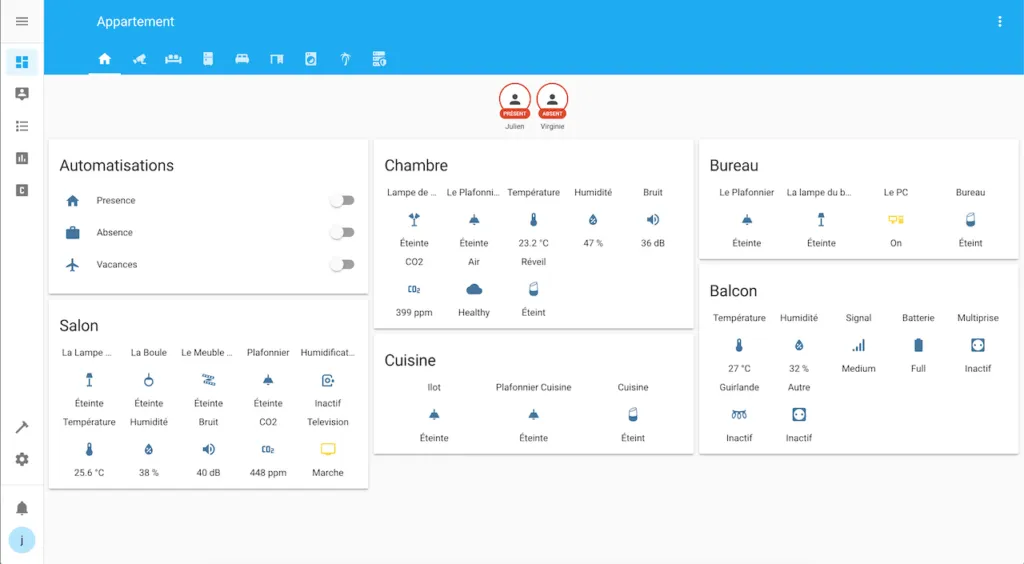Click the CO2 icon in Chambre card
Image resolution: width=1024 pixels, height=564 pixels.
414,289
